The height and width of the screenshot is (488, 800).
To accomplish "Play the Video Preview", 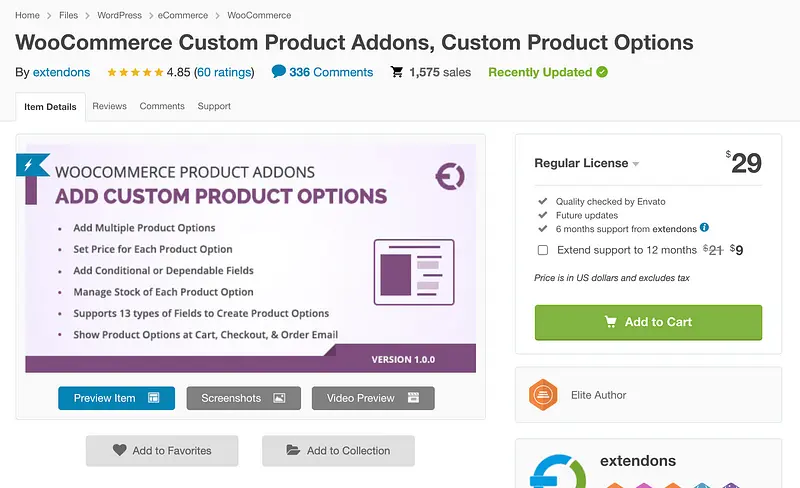I will (x=373, y=398).
